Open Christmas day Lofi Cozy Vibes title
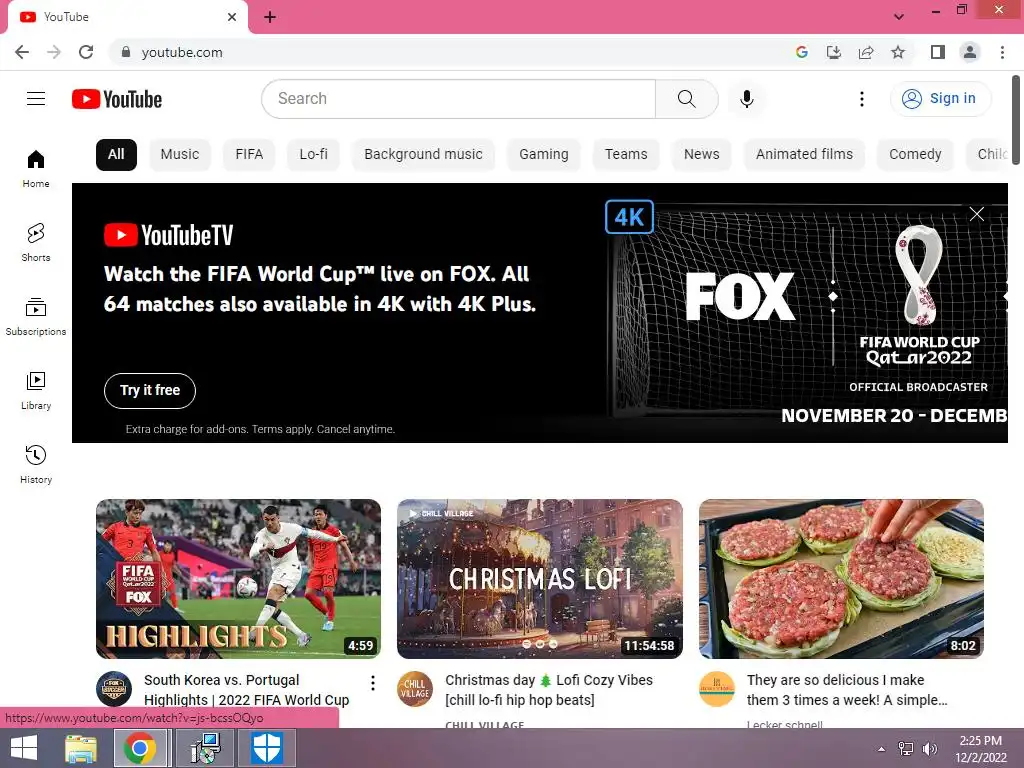This screenshot has width=1024, height=768. (x=549, y=690)
